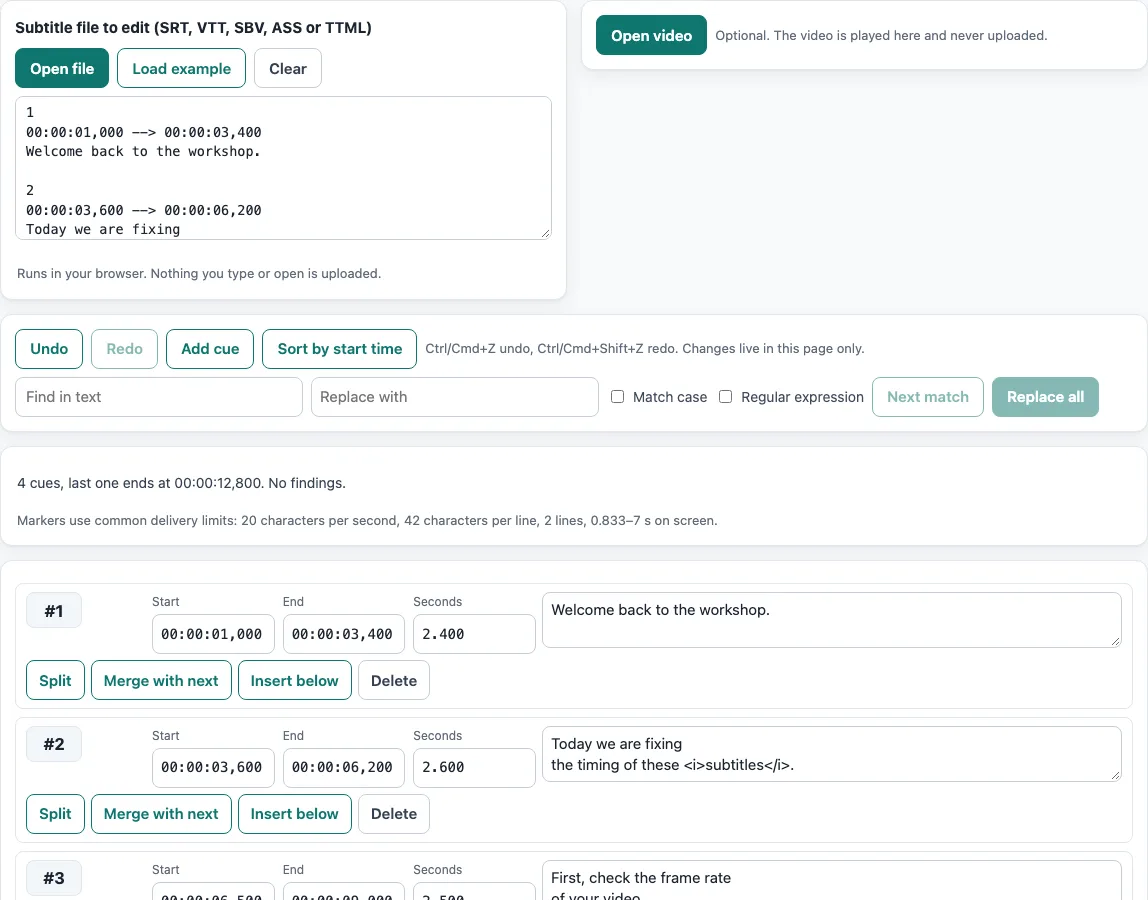This screenshot has height=900, width=1148.
Task: Click the Redo button
Action: (x=124, y=349)
